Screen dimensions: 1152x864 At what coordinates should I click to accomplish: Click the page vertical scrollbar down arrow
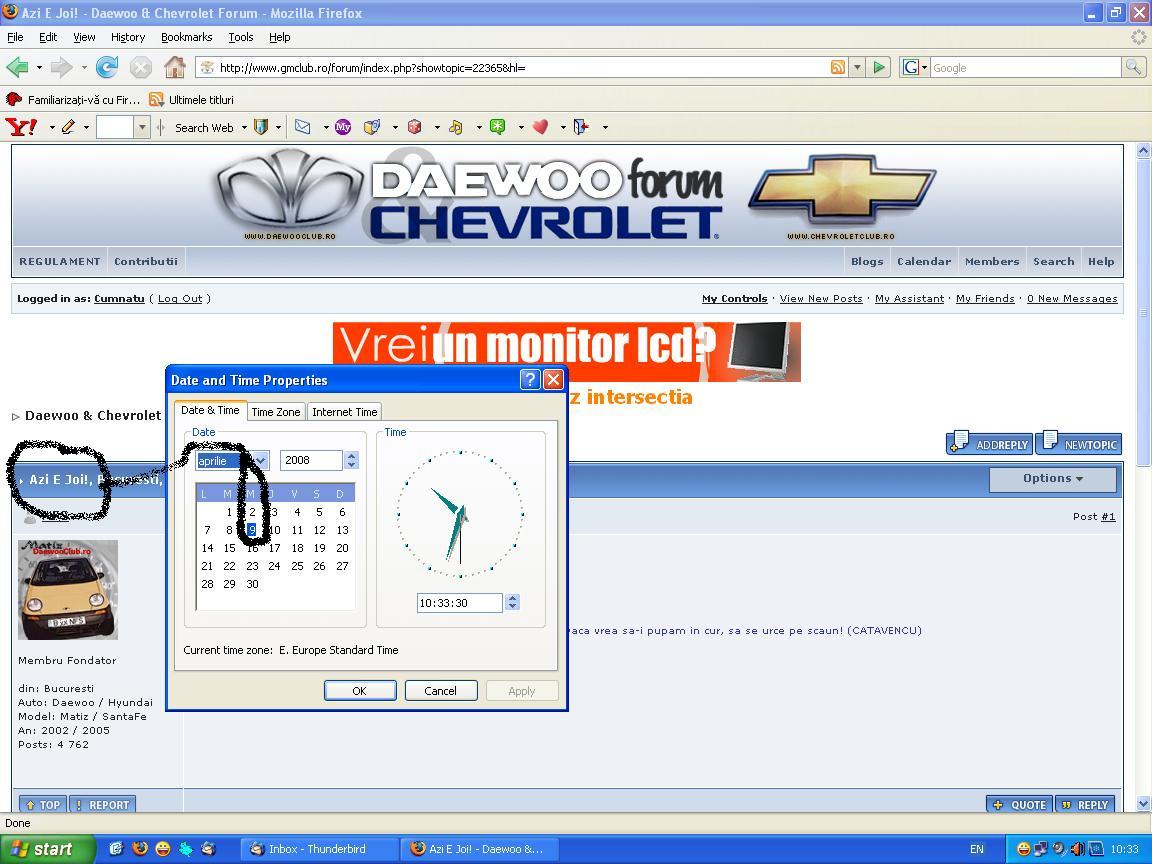coord(1143,803)
